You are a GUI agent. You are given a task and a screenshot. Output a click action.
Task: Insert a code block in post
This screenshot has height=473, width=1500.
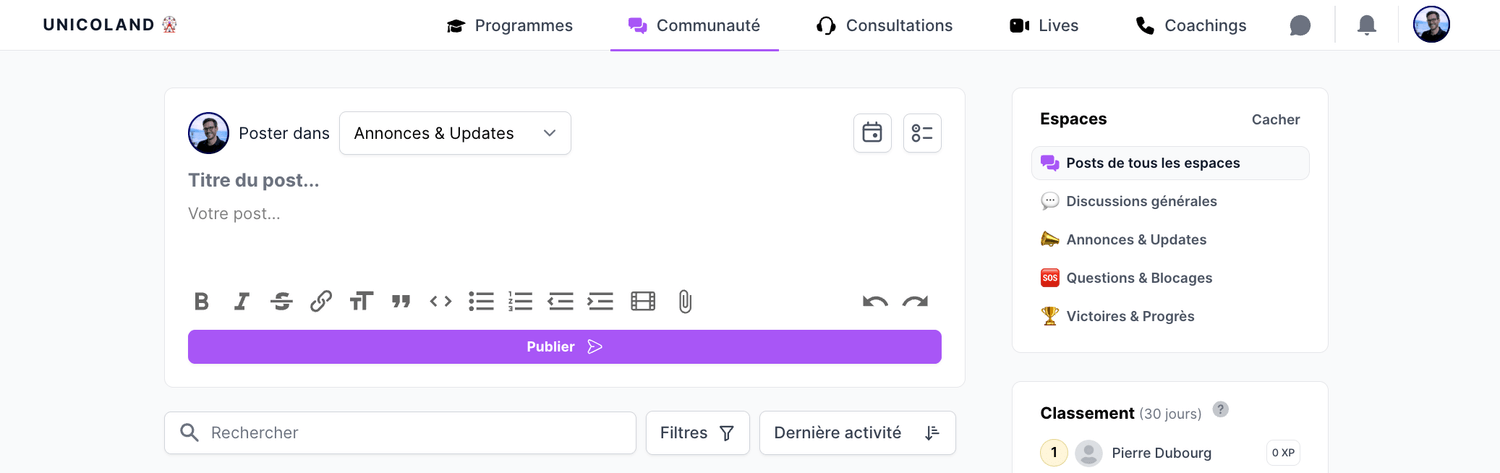coord(441,301)
